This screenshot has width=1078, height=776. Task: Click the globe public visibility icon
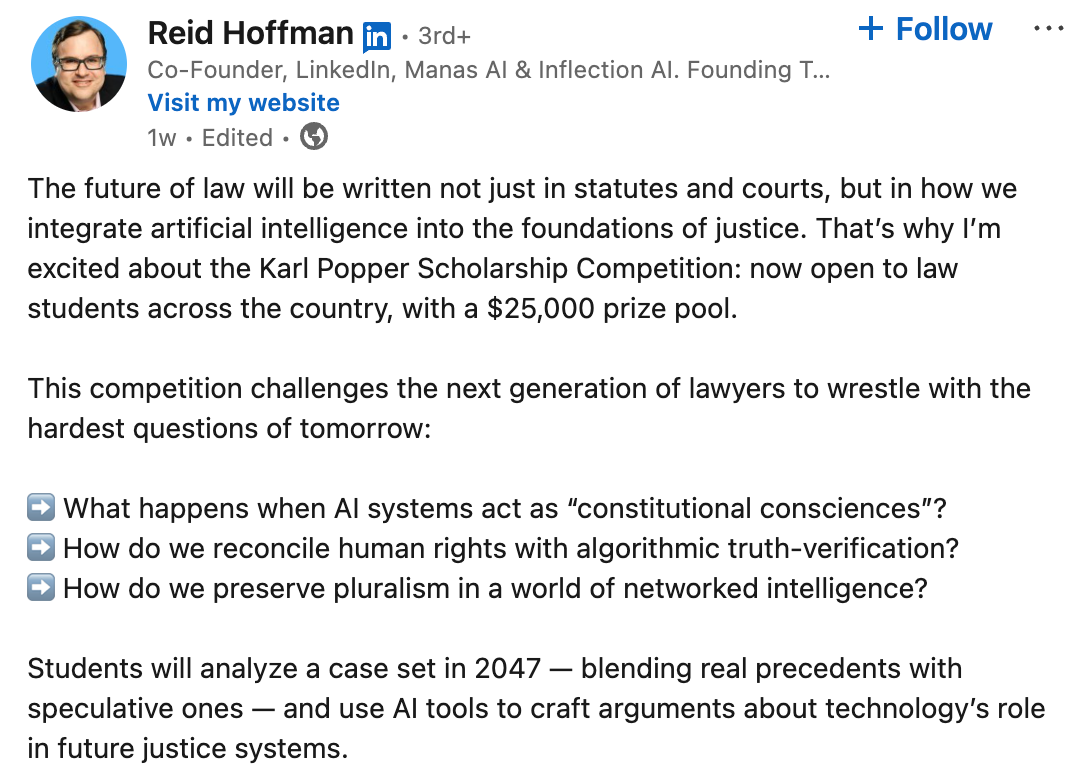[314, 136]
